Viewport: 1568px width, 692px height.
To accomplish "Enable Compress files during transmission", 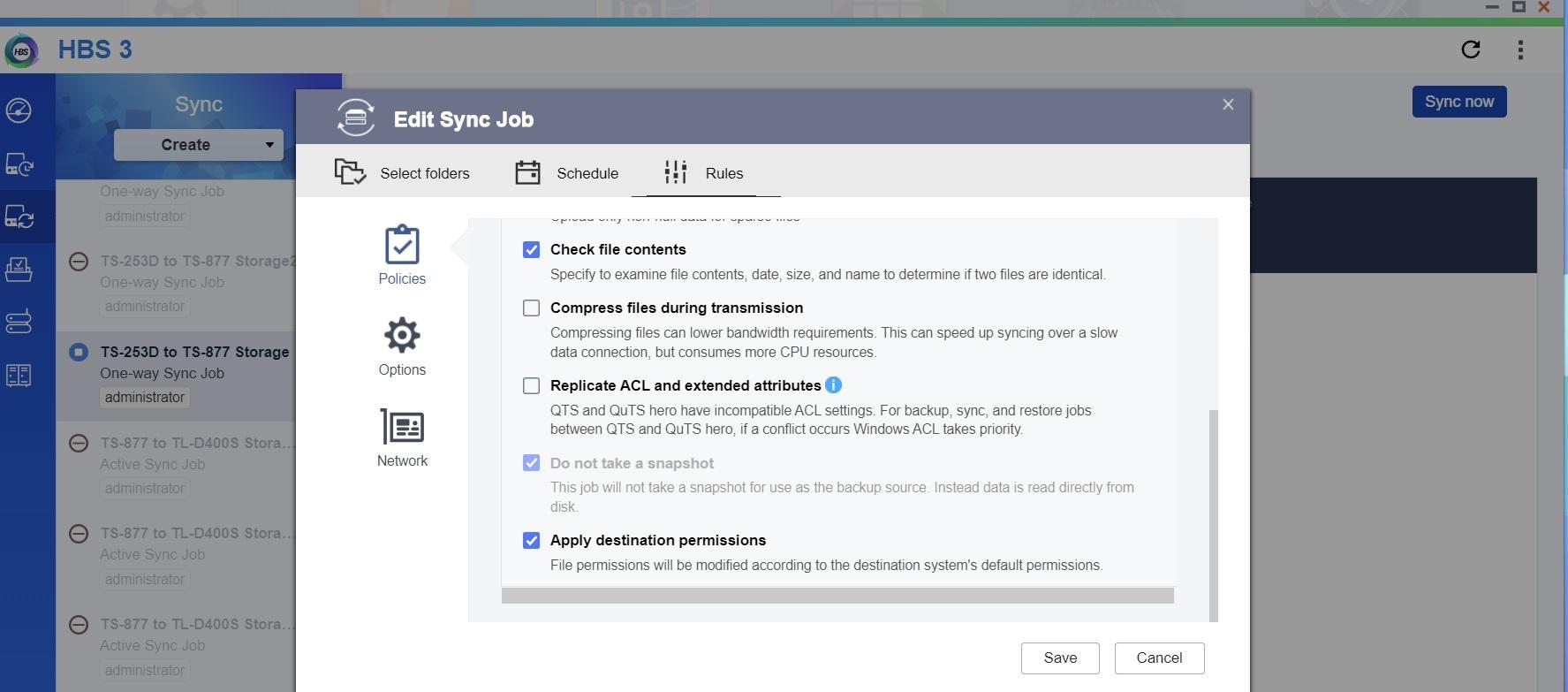I will 531,308.
